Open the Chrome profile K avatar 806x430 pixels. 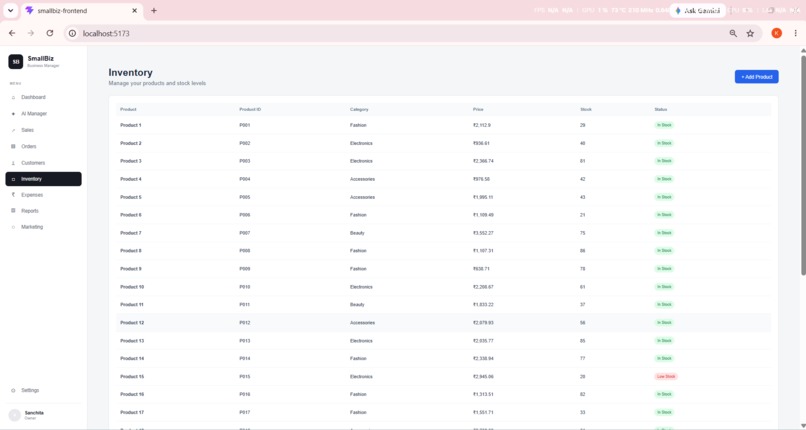[776, 33]
